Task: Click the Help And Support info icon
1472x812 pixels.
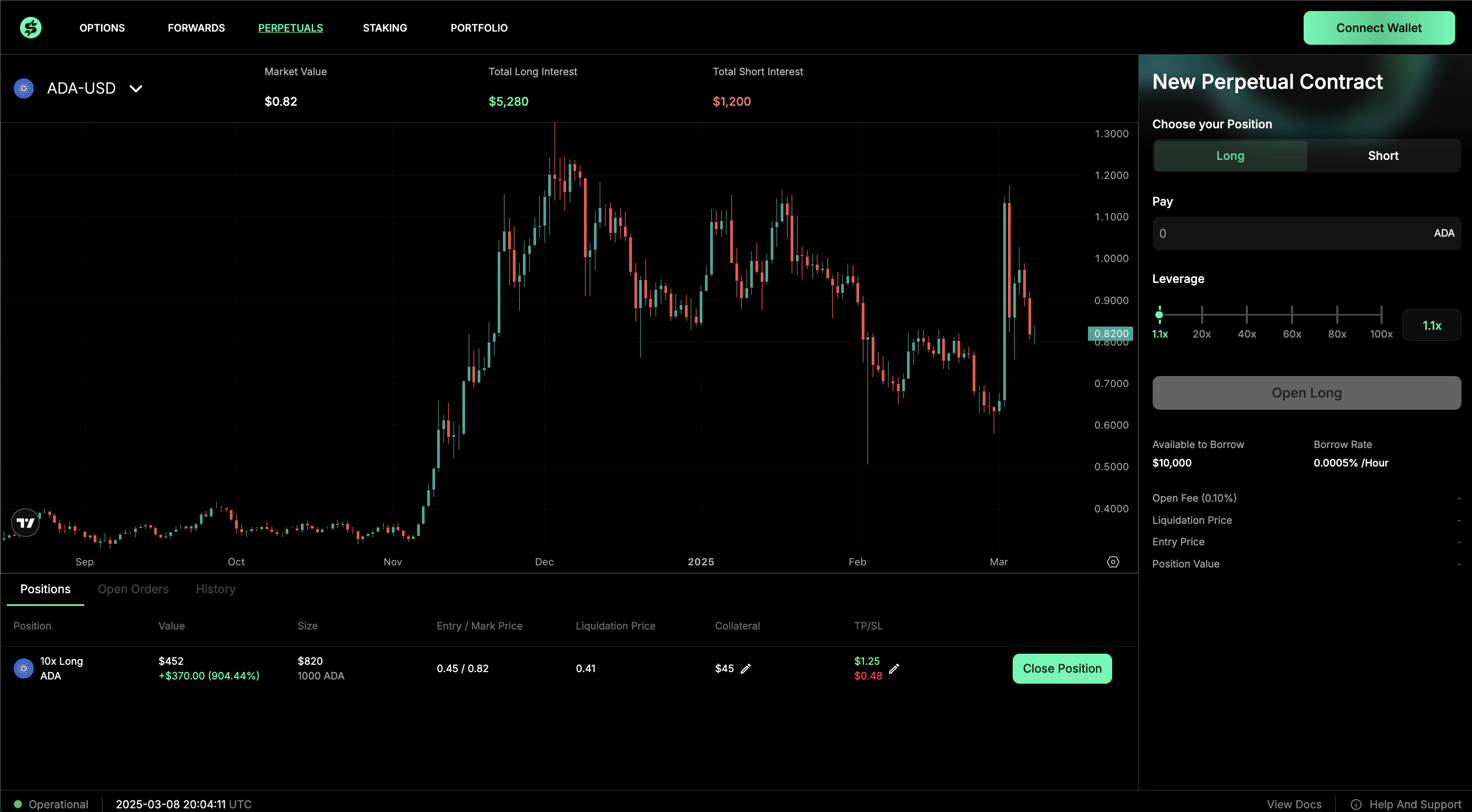Action: click(x=1355, y=804)
